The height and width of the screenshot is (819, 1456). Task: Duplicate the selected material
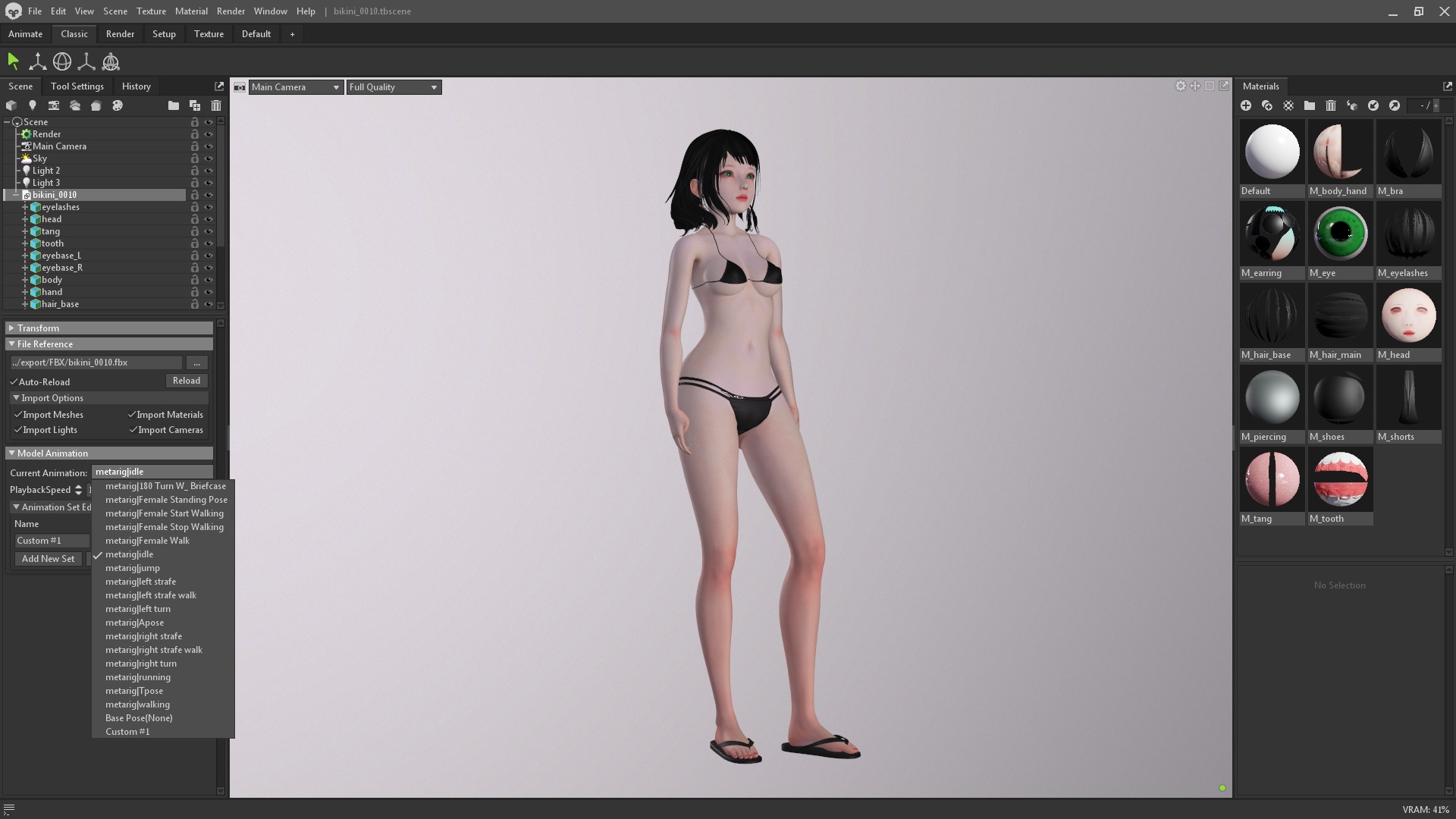tap(1267, 105)
